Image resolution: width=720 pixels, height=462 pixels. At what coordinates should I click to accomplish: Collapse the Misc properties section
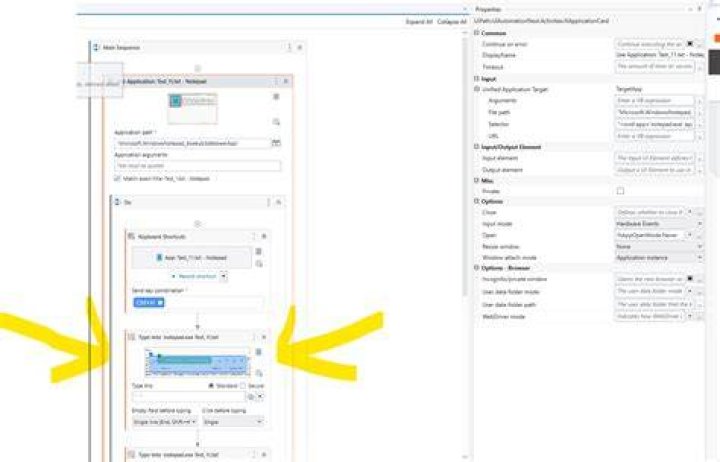point(477,180)
